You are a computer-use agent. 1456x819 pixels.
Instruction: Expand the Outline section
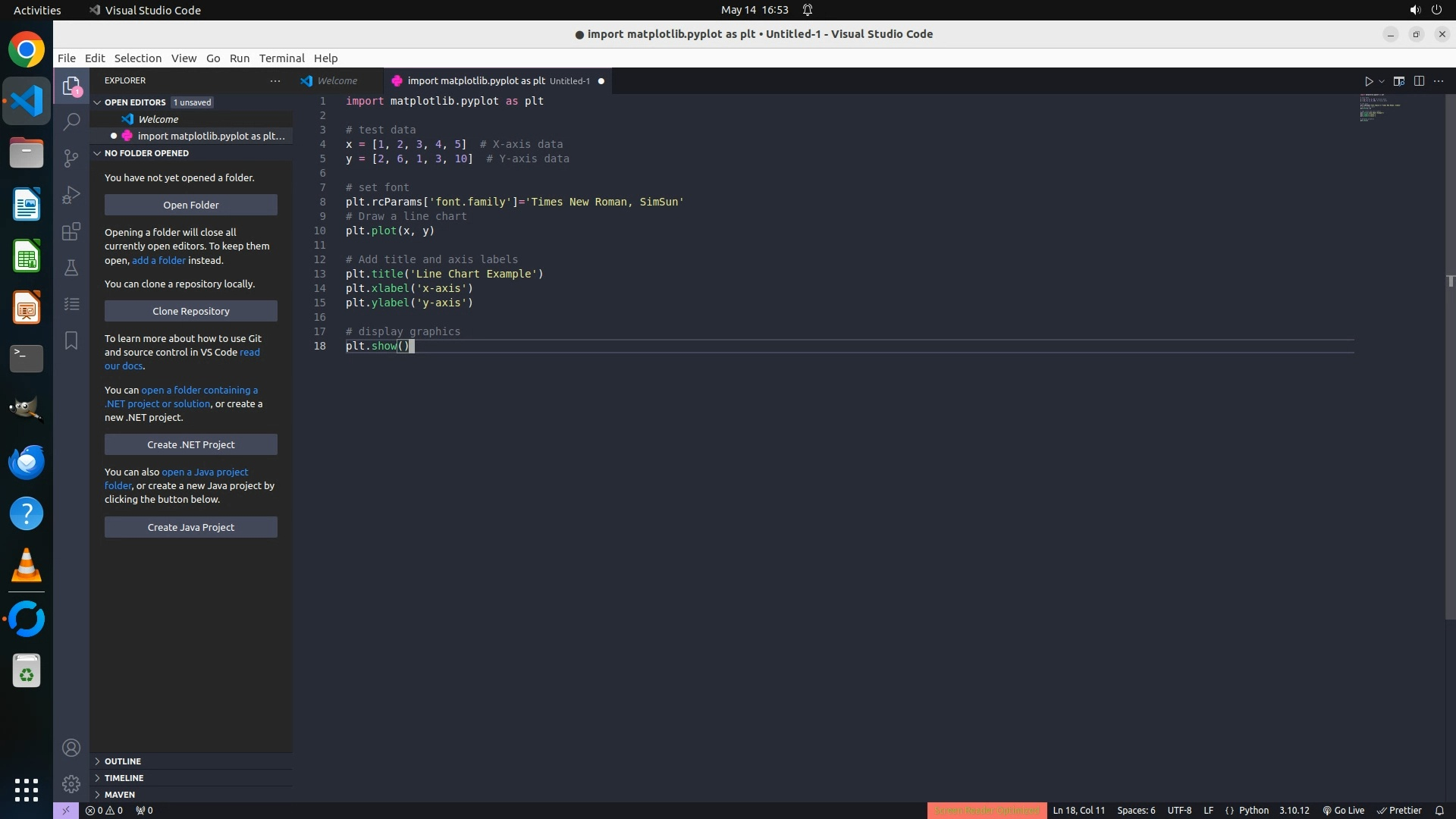click(x=123, y=761)
